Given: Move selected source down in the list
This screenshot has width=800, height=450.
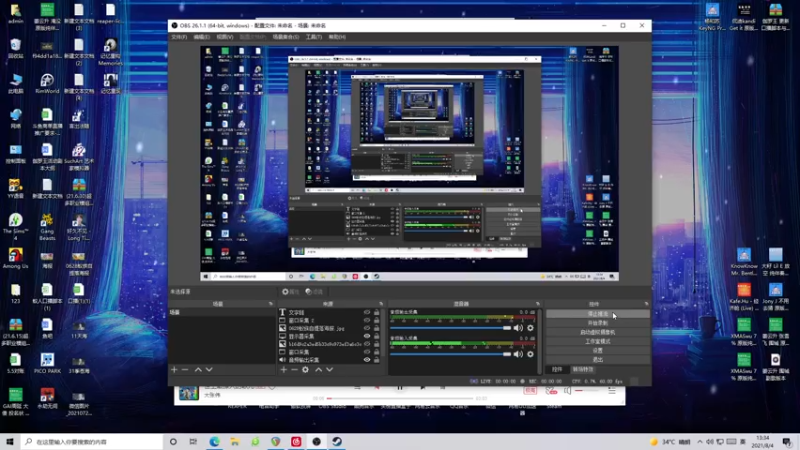Looking at the screenshot, I should pos(330,369).
